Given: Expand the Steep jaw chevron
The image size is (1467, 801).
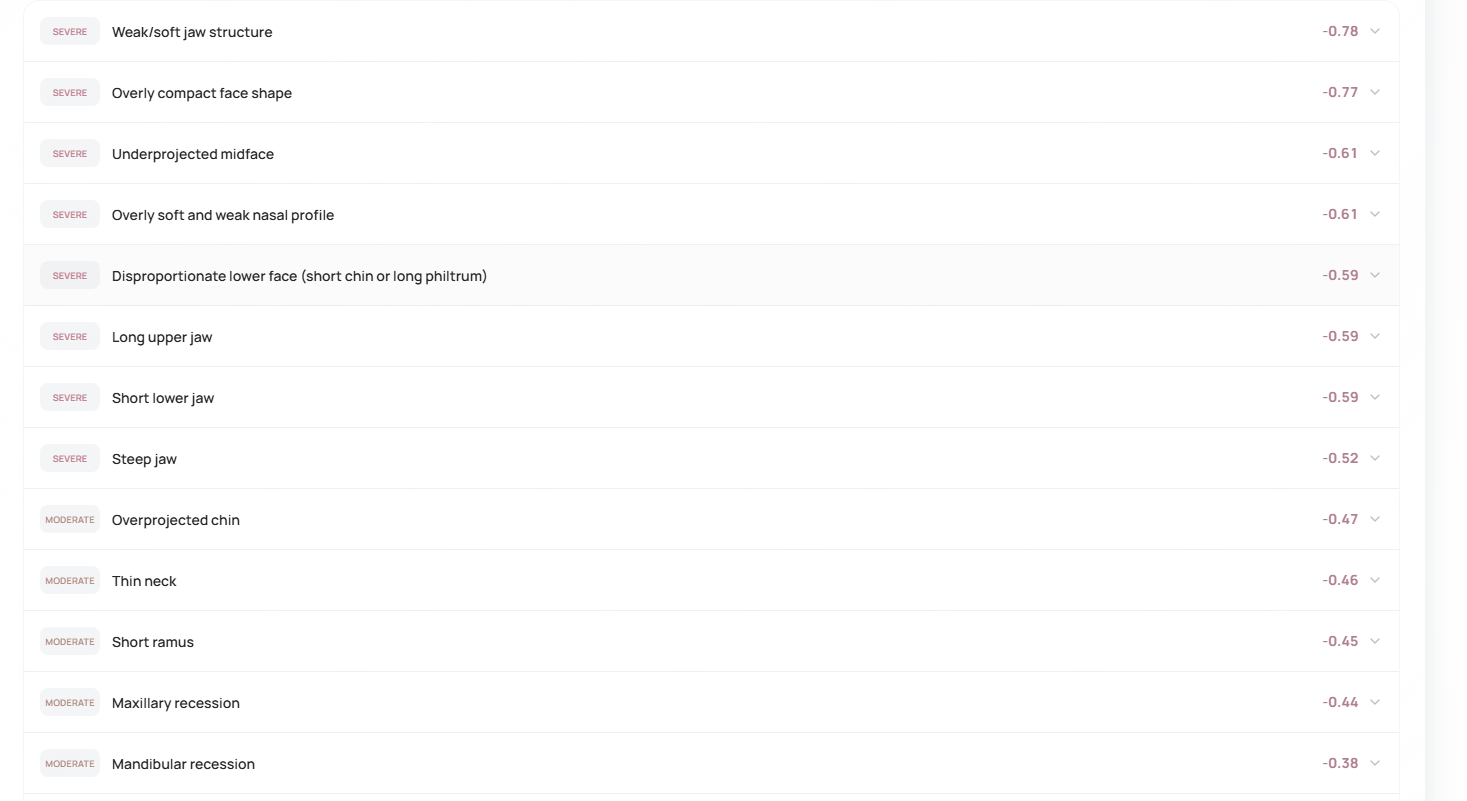Looking at the screenshot, I should click(1375, 458).
